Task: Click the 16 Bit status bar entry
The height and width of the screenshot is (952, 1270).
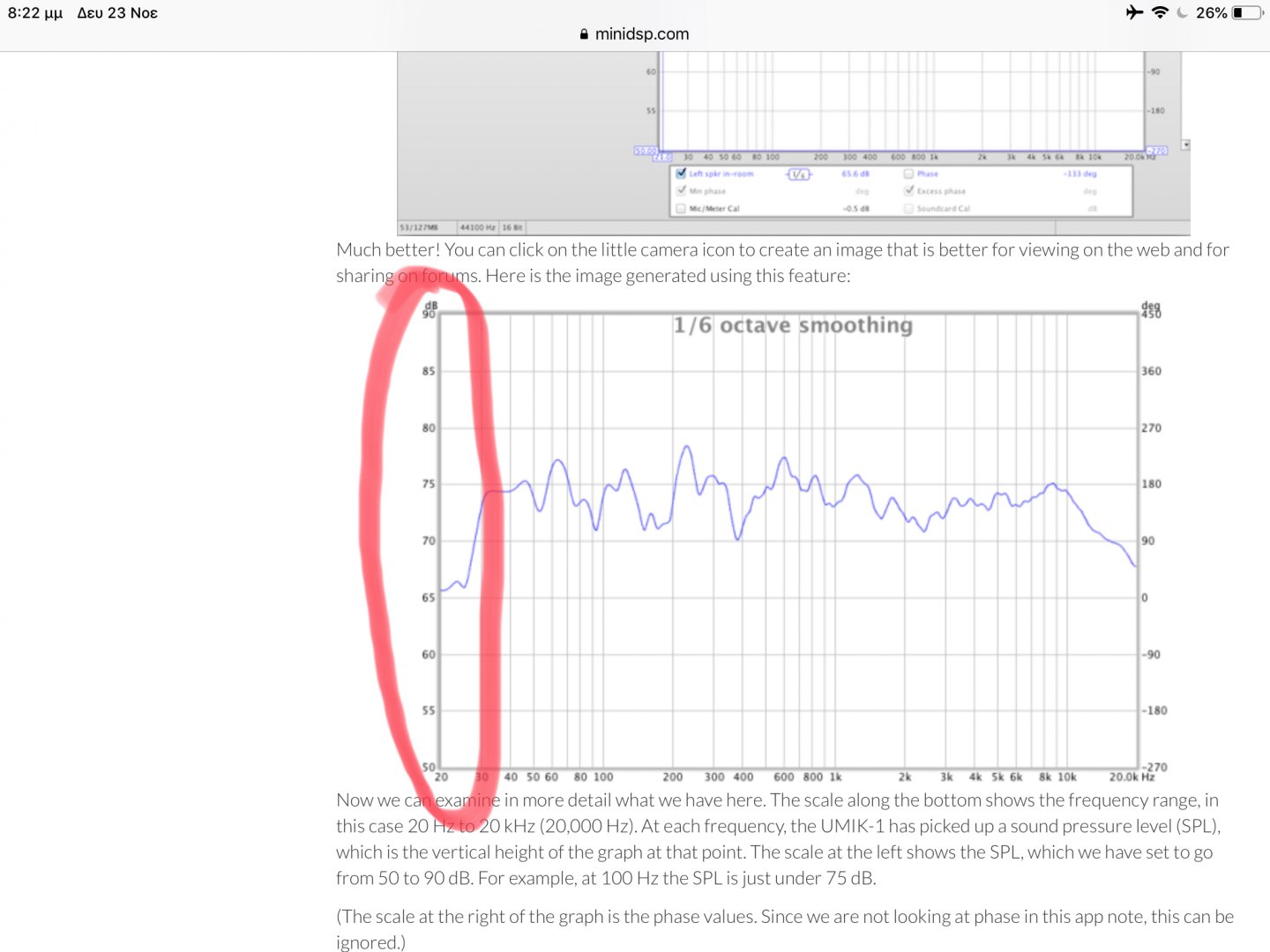Action: click(512, 227)
